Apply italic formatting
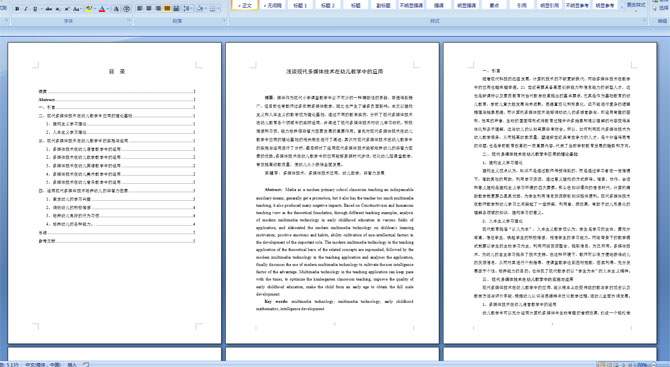Viewport: 670px width, 367px height. [x=26, y=9]
